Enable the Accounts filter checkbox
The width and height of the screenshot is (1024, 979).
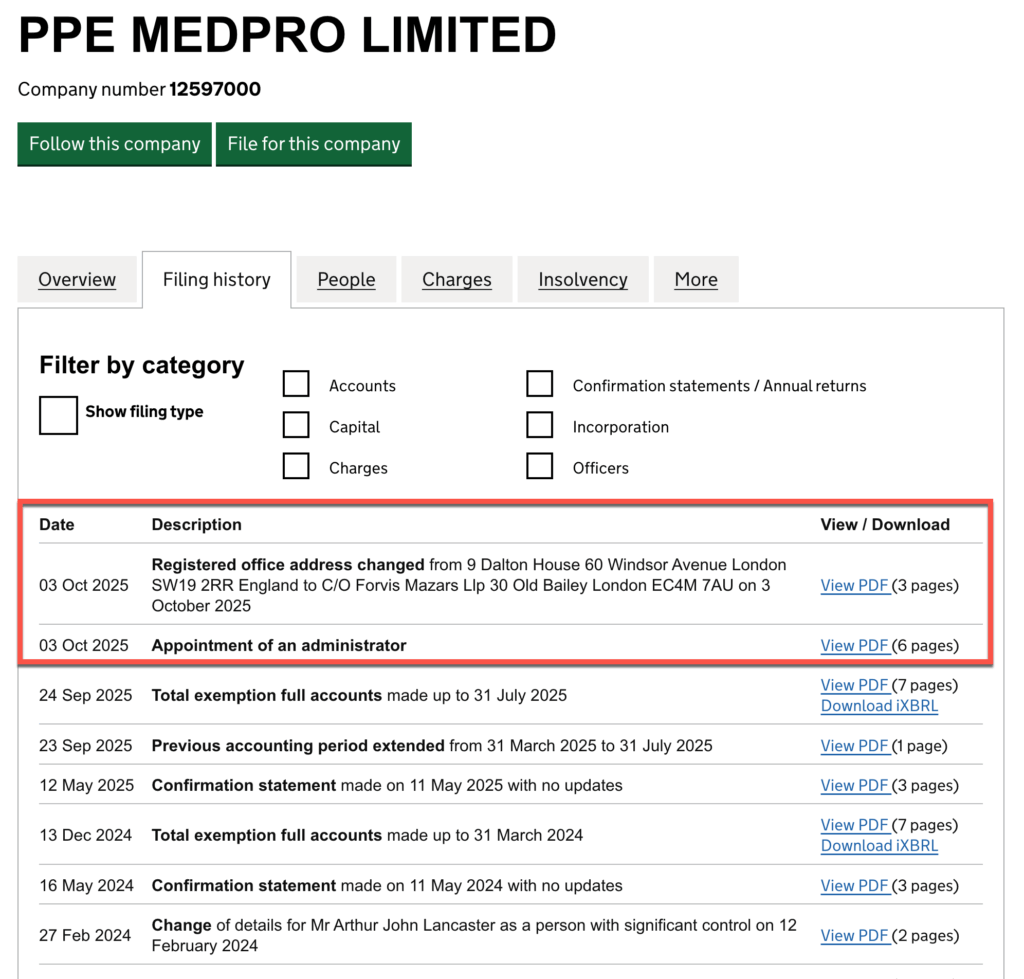coord(296,383)
